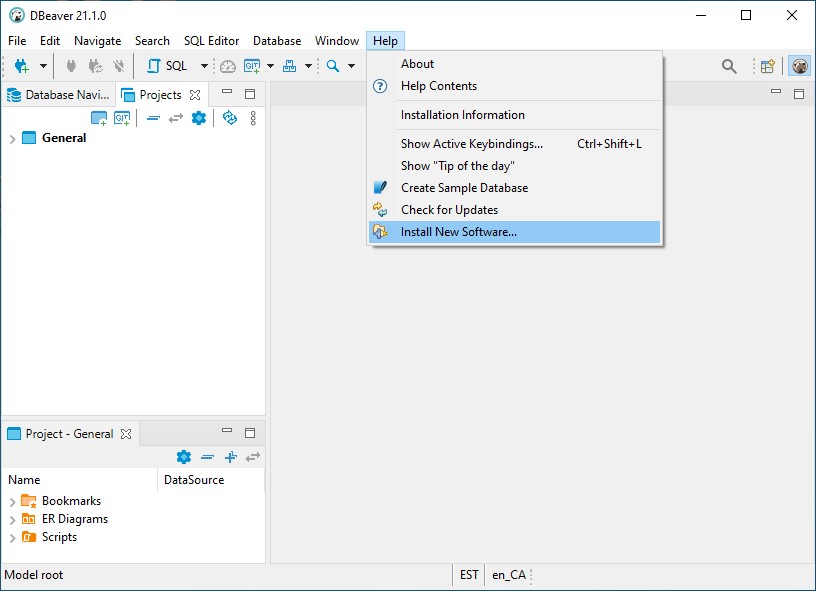Close the Project - General tab

click(126, 434)
